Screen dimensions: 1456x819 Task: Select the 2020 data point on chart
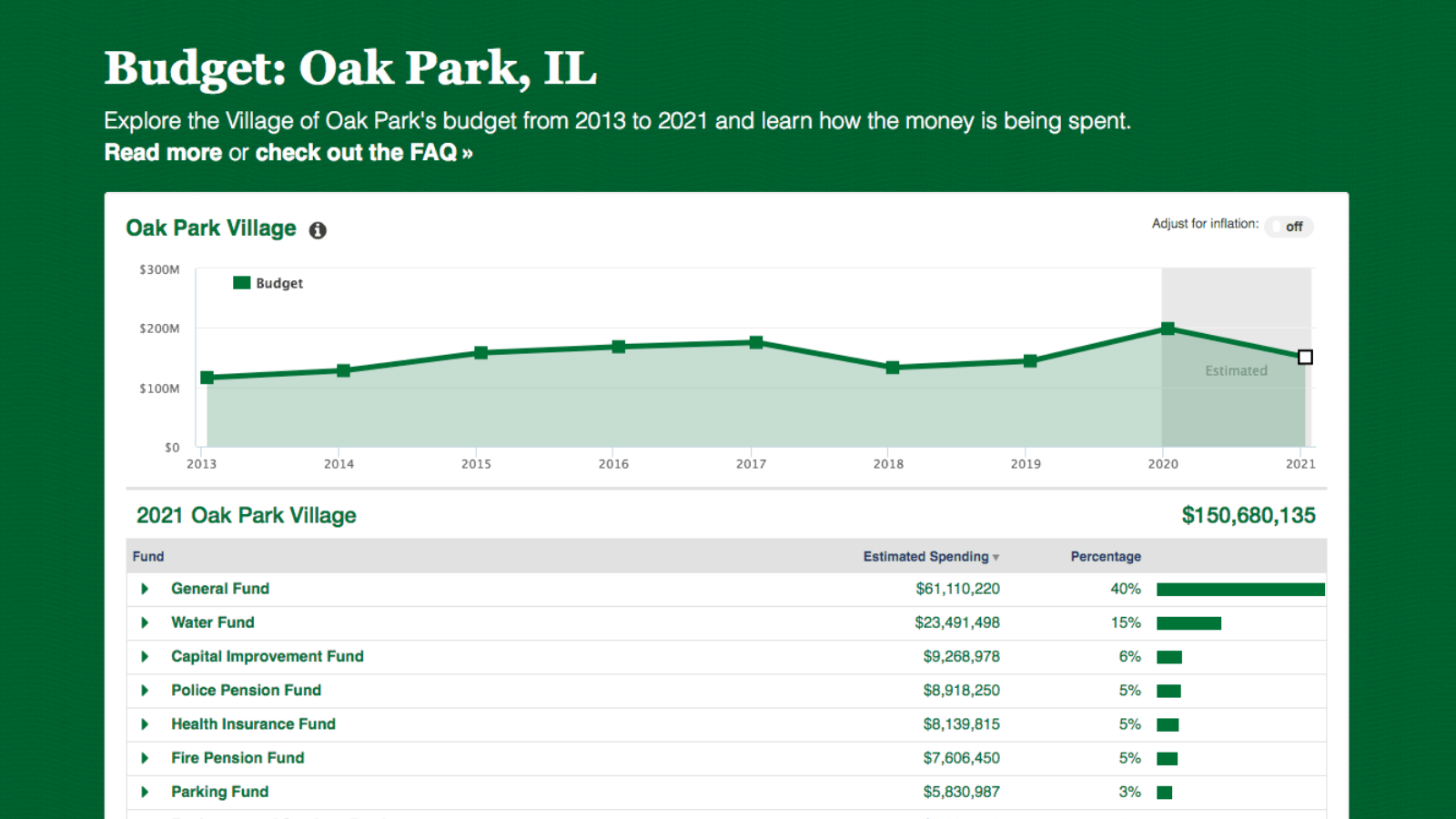(x=1168, y=329)
